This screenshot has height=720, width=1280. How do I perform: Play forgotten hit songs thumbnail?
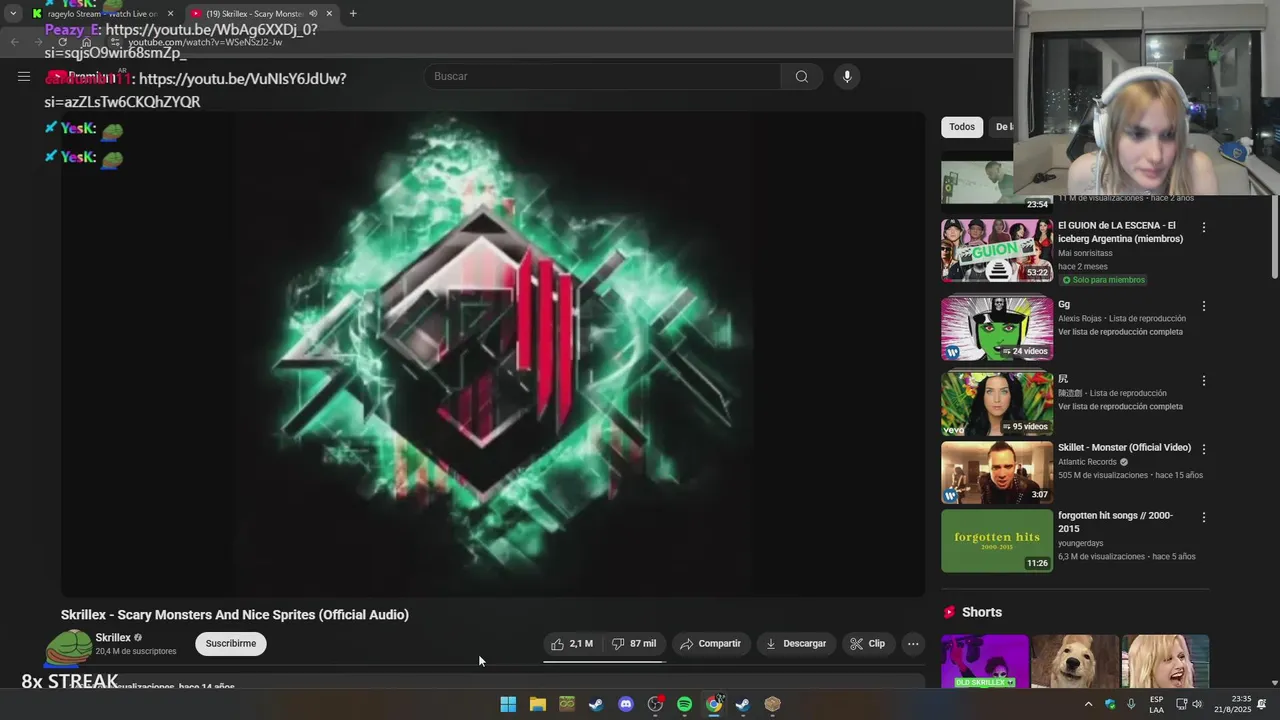coord(997,541)
